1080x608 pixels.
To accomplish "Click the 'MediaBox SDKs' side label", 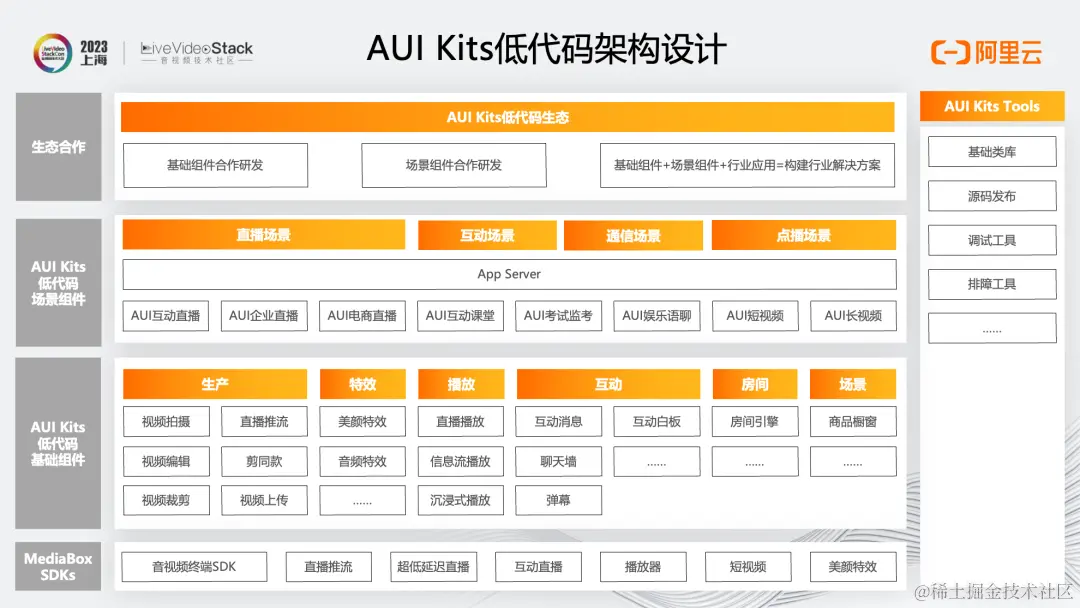I will pyautogui.click(x=59, y=567).
